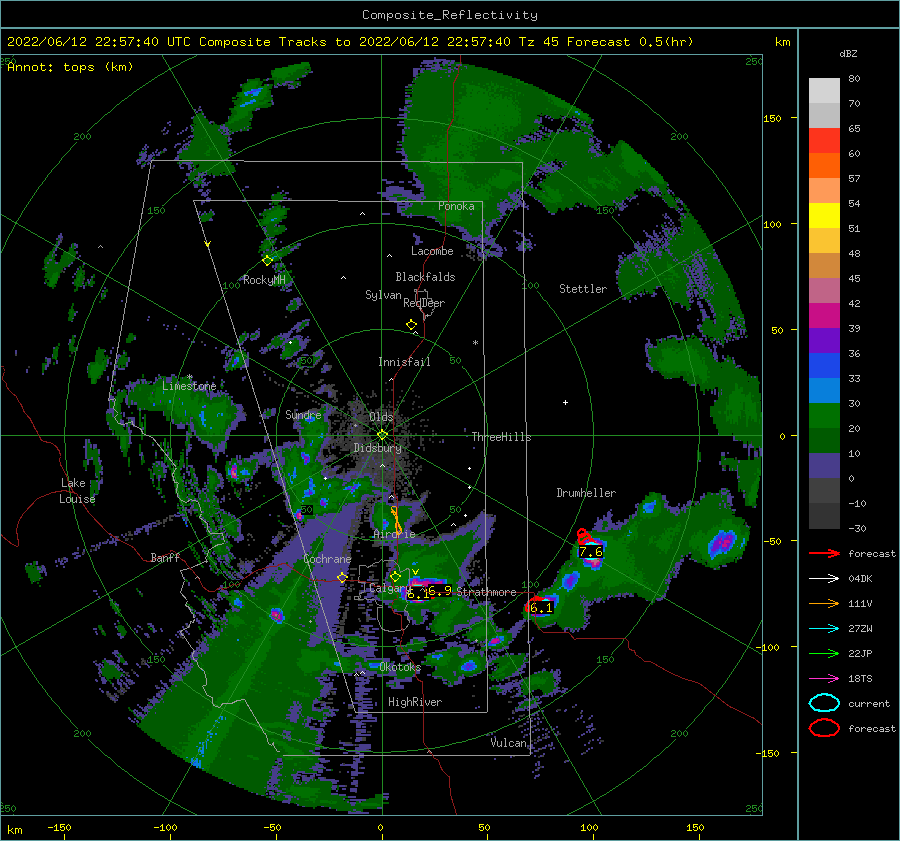Click the yellow diamond at radar center near Olds
The height and width of the screenshot is (841, 900).
[x=382, y=435]
